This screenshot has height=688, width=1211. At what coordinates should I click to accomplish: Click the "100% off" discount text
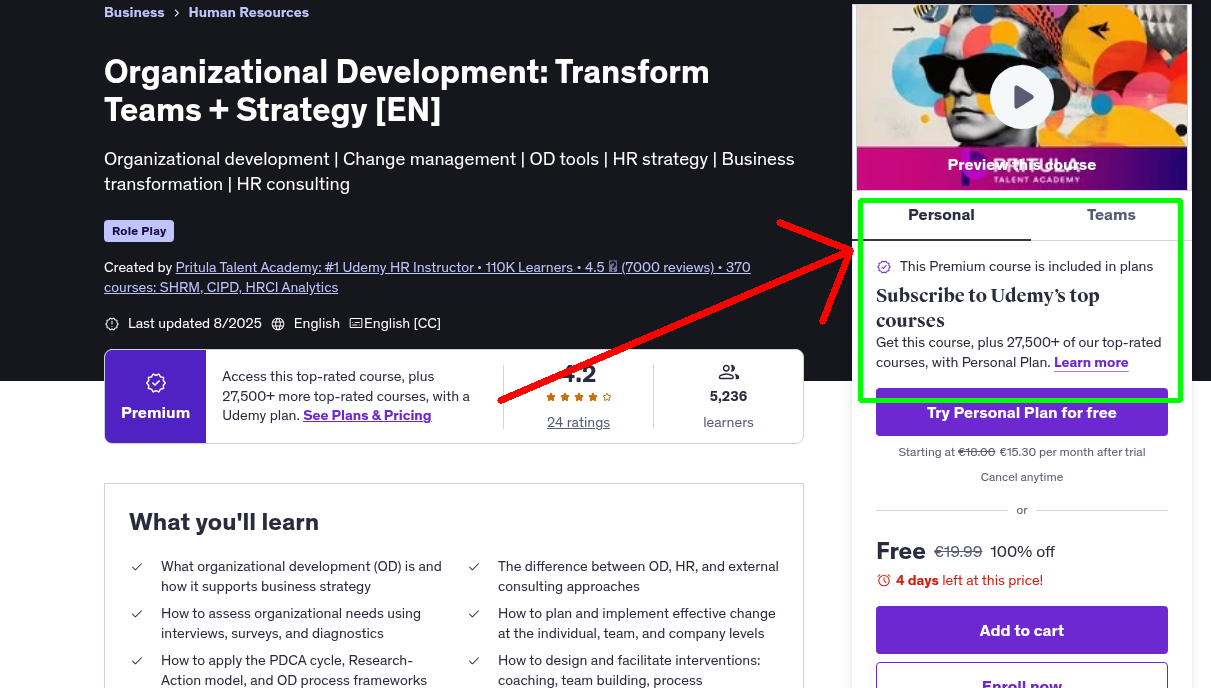coord(1023,551)
